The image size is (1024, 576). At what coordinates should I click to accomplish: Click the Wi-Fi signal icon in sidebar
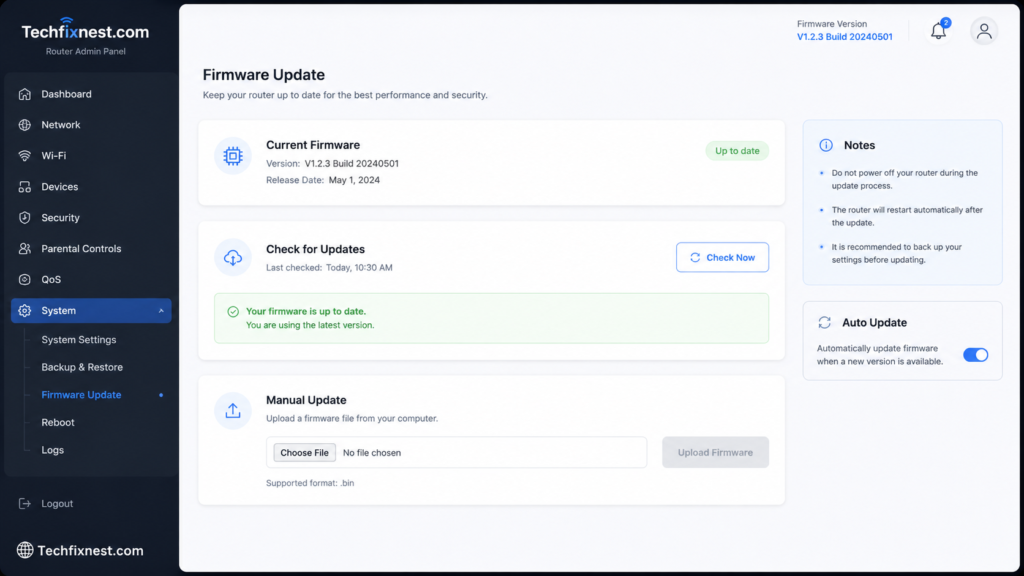click(x=25, y=155)
